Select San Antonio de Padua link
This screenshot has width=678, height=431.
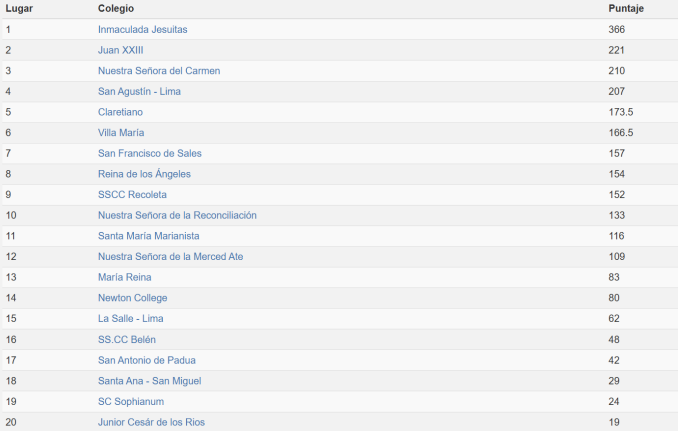point(147,360)
